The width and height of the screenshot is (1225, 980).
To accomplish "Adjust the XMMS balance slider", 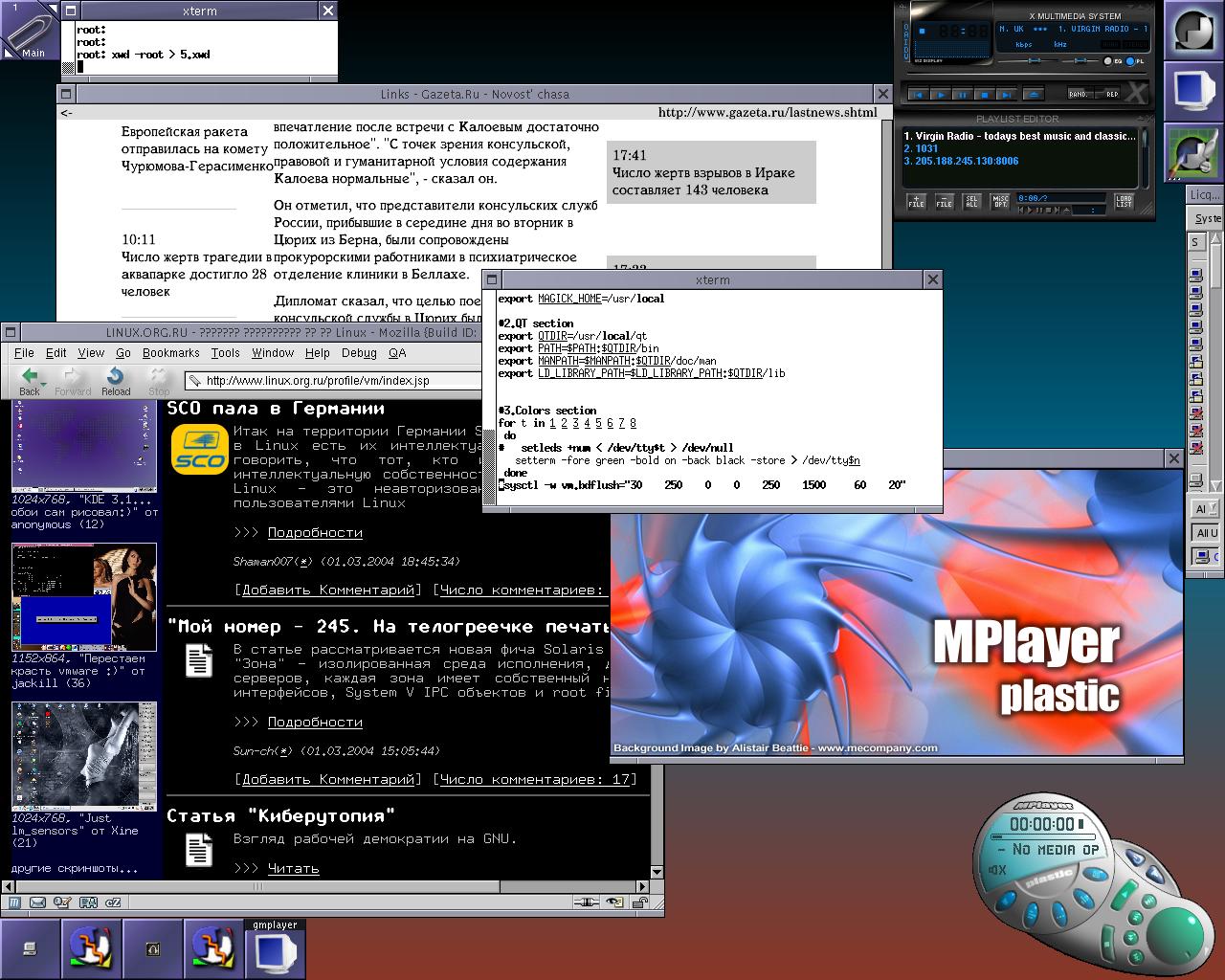I will (x=1081, y=61).
